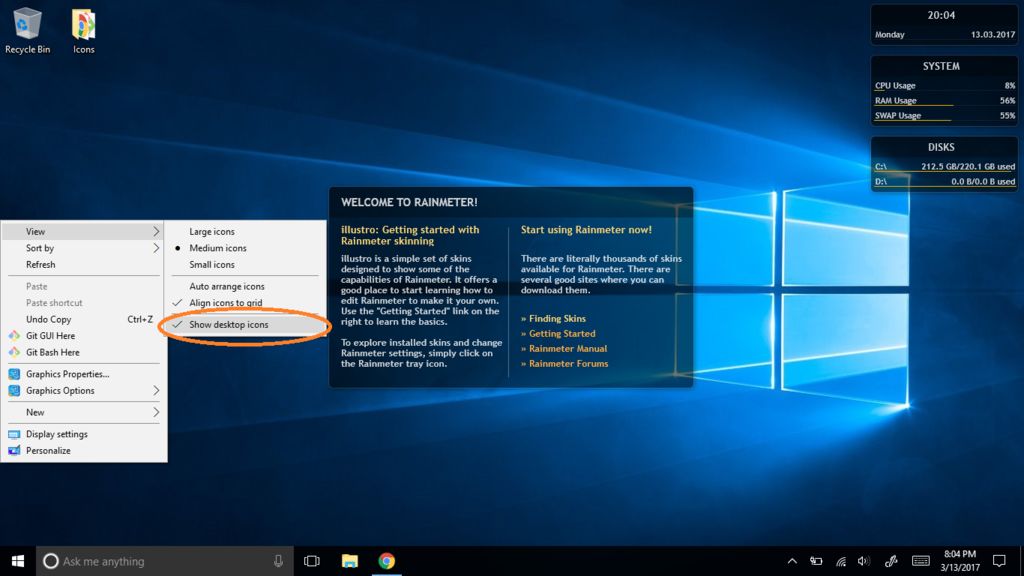Viewport: 1024px width, 576px height.
Task: Choose Refresh from the context menu
Action: (41, 265)
